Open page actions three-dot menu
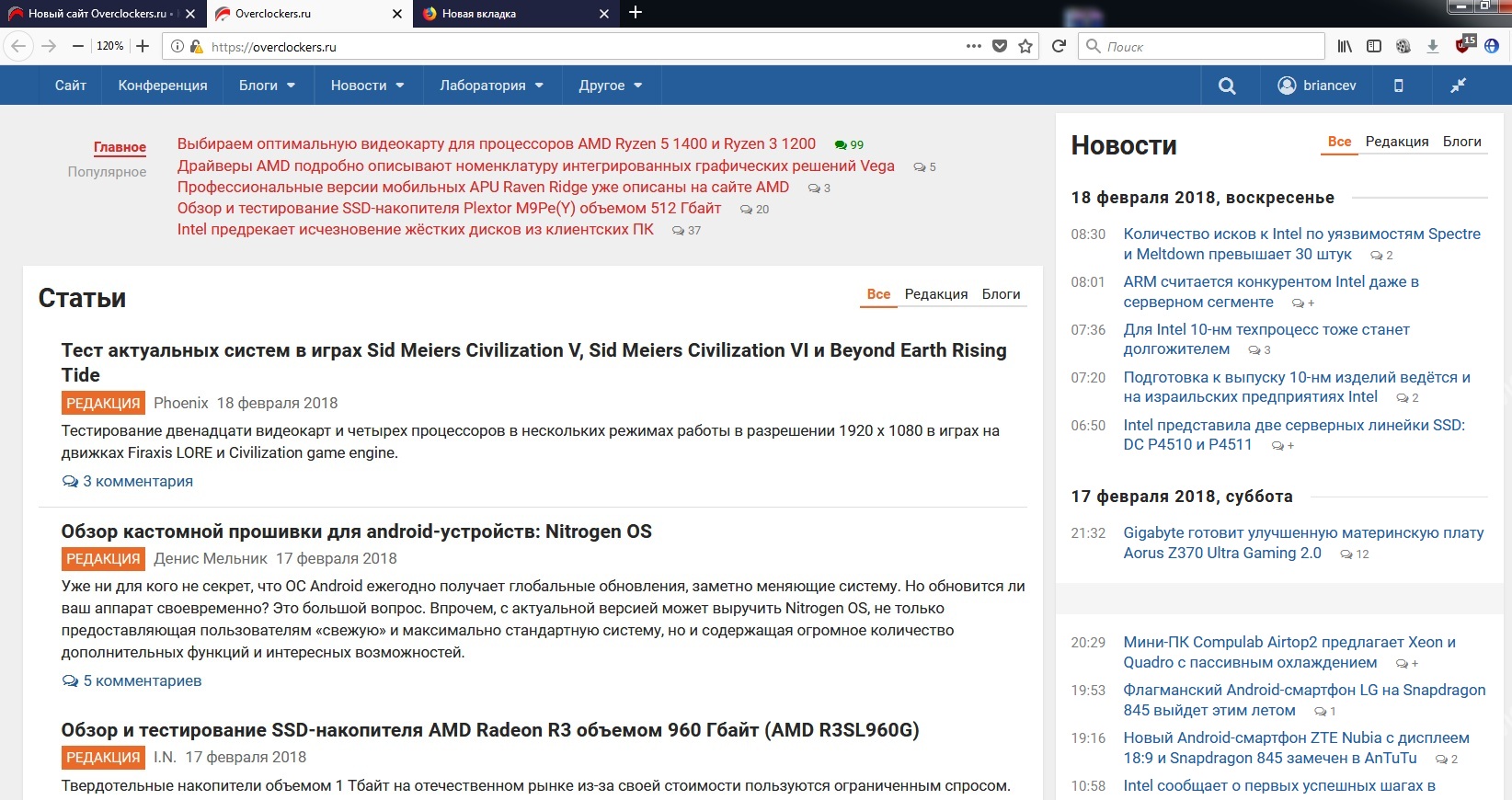 pyautogui.click(x=974, y=46)
